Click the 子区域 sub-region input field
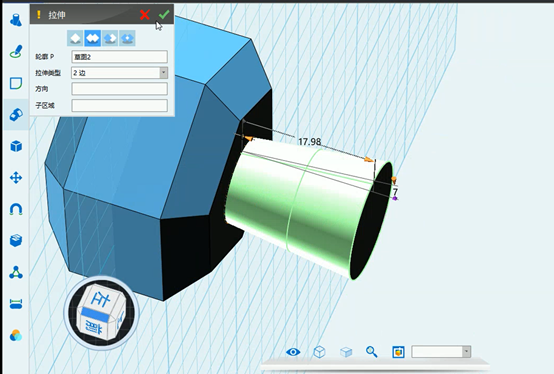This screenshot has height=374, width=554. pos(119,105)
